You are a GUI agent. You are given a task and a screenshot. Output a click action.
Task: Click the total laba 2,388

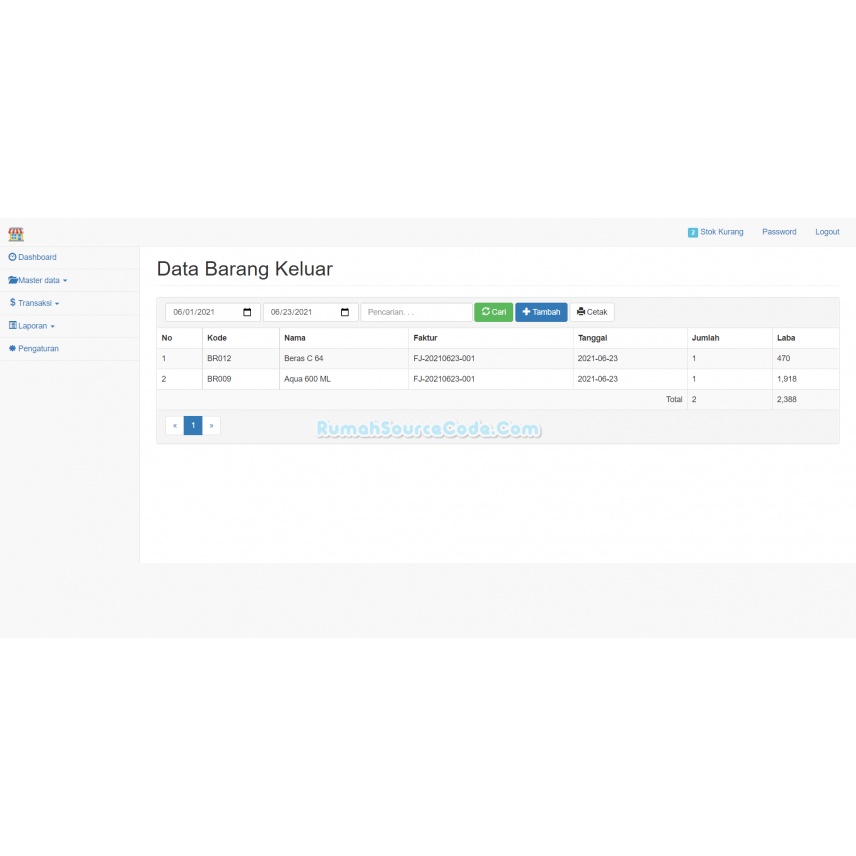(x=787, y=400)
